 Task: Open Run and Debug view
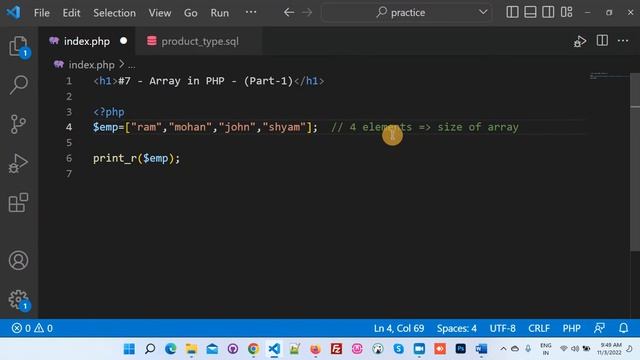pos(18,164)
